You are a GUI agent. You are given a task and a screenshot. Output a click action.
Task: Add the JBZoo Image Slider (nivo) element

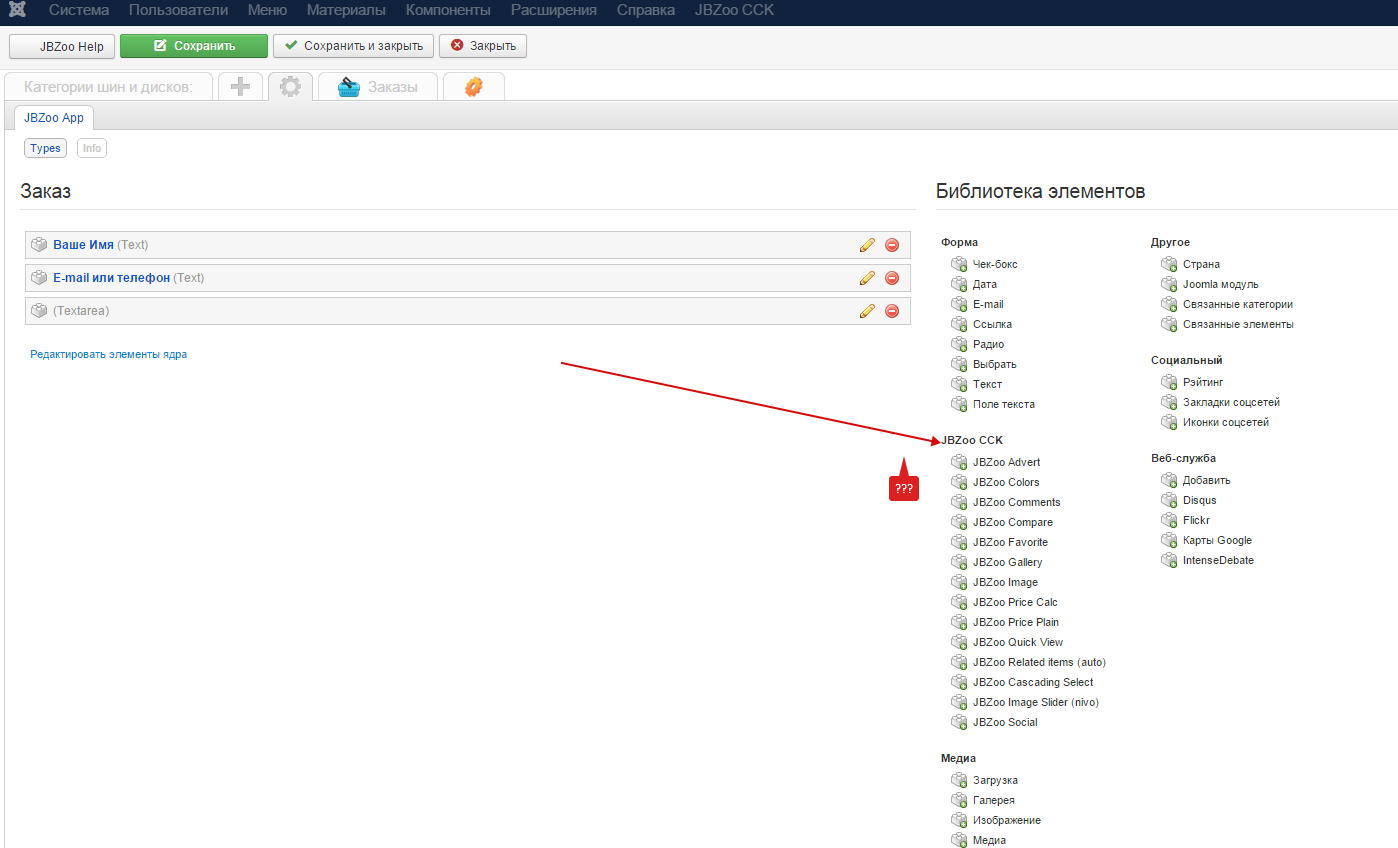point(1036,702)
